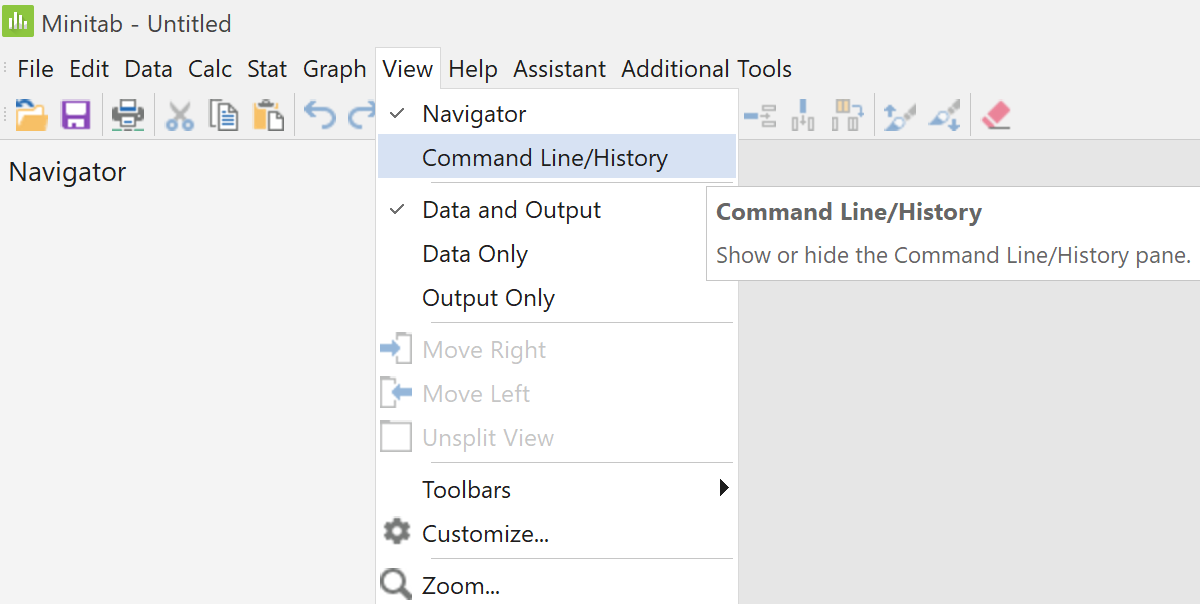Open the Data menu

[x=148, y=69]
